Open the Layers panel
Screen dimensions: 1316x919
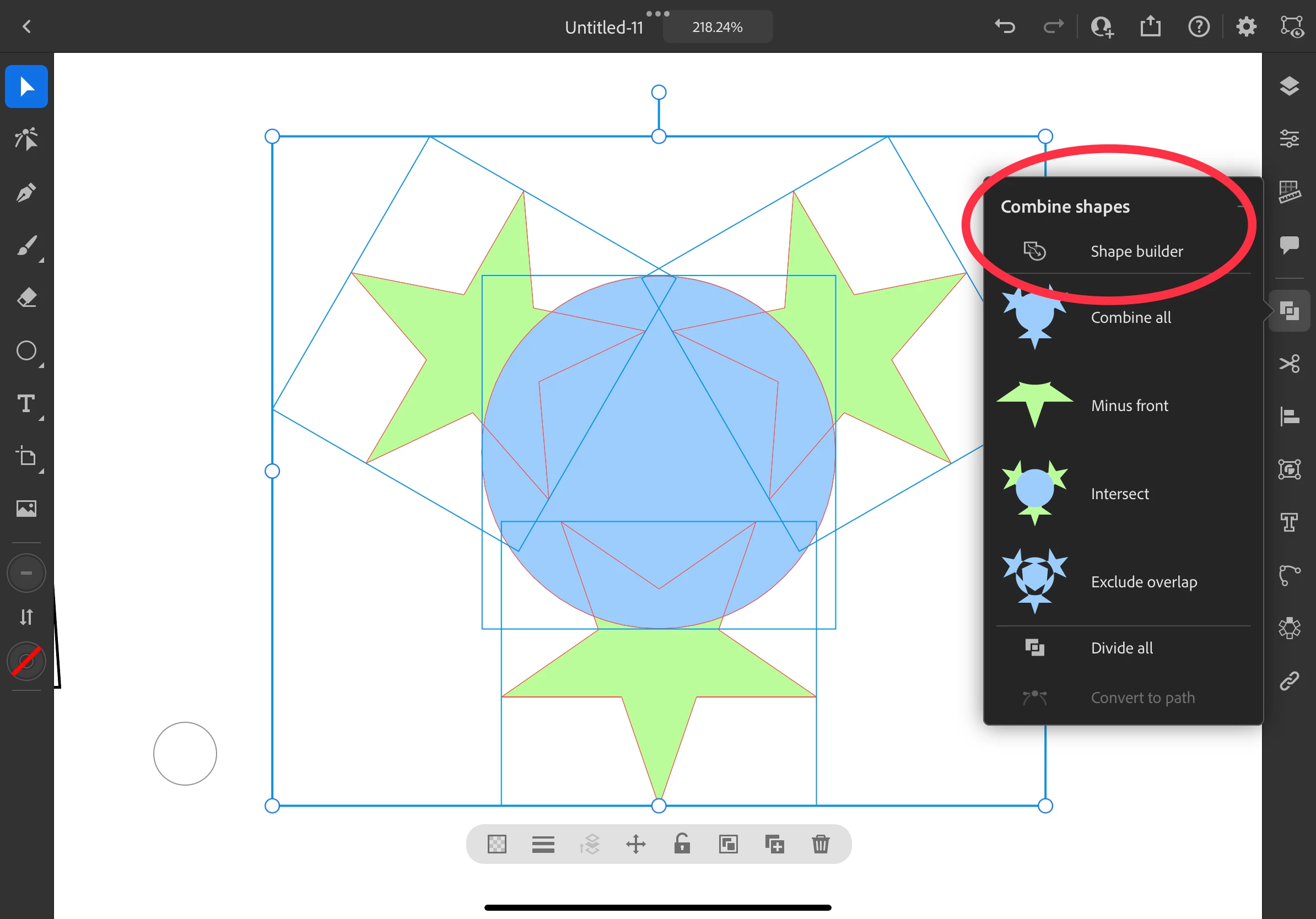tap(1289, 86)
